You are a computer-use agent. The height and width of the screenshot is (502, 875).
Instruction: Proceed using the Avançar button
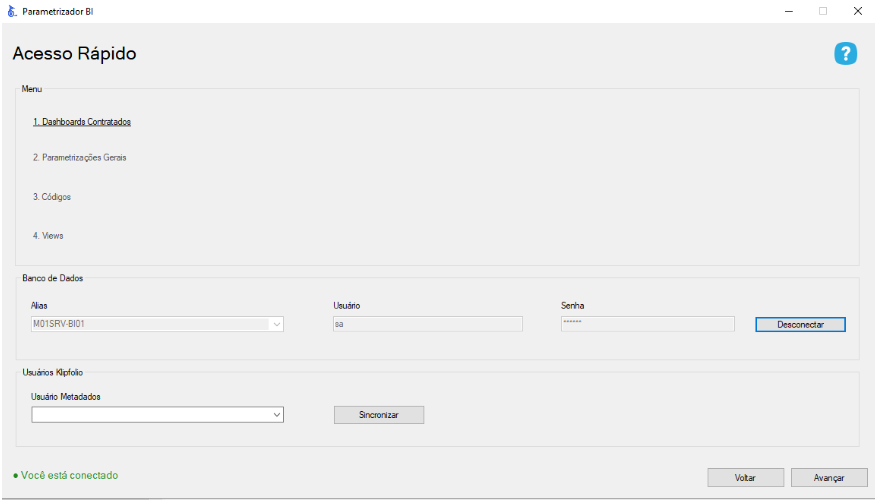tap(829, 478)
